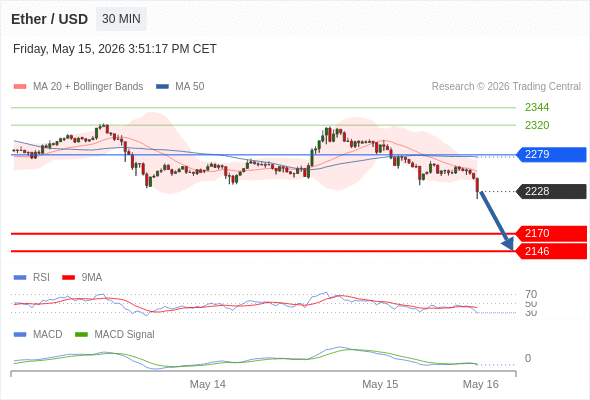Click the May 14 date axis label

pos(208,384)
